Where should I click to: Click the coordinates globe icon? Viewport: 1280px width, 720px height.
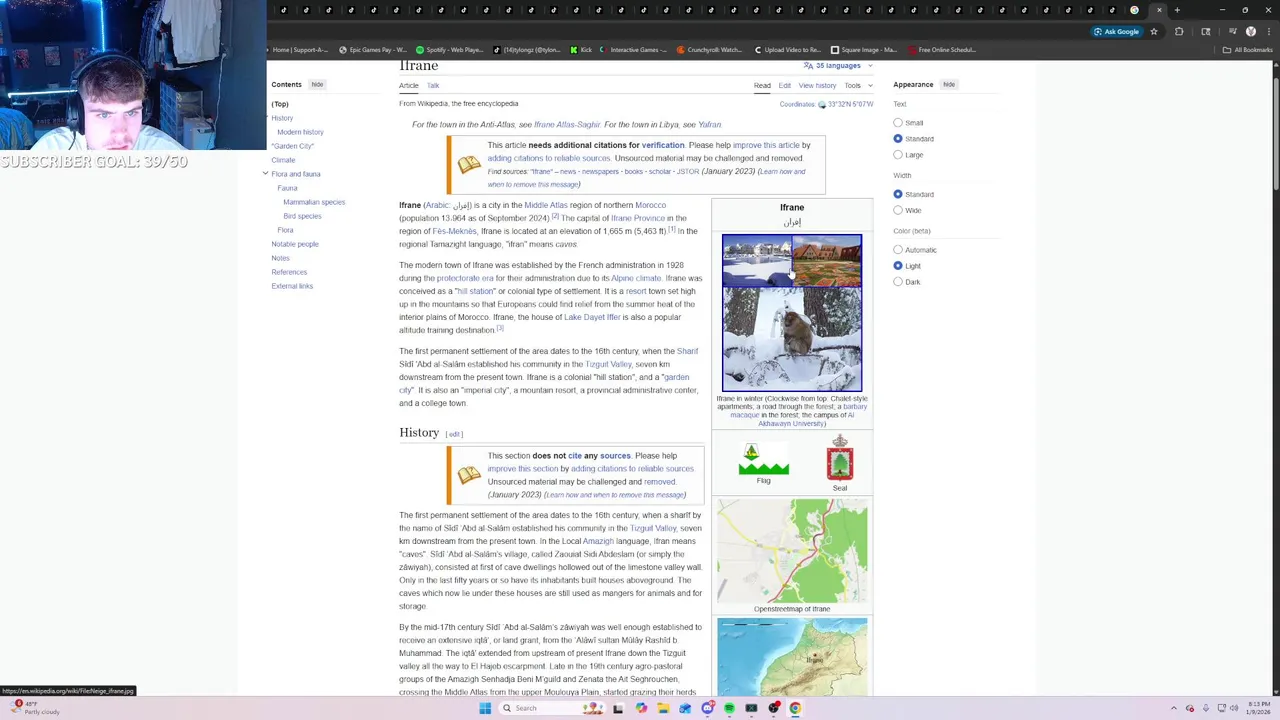pos(822,104)
